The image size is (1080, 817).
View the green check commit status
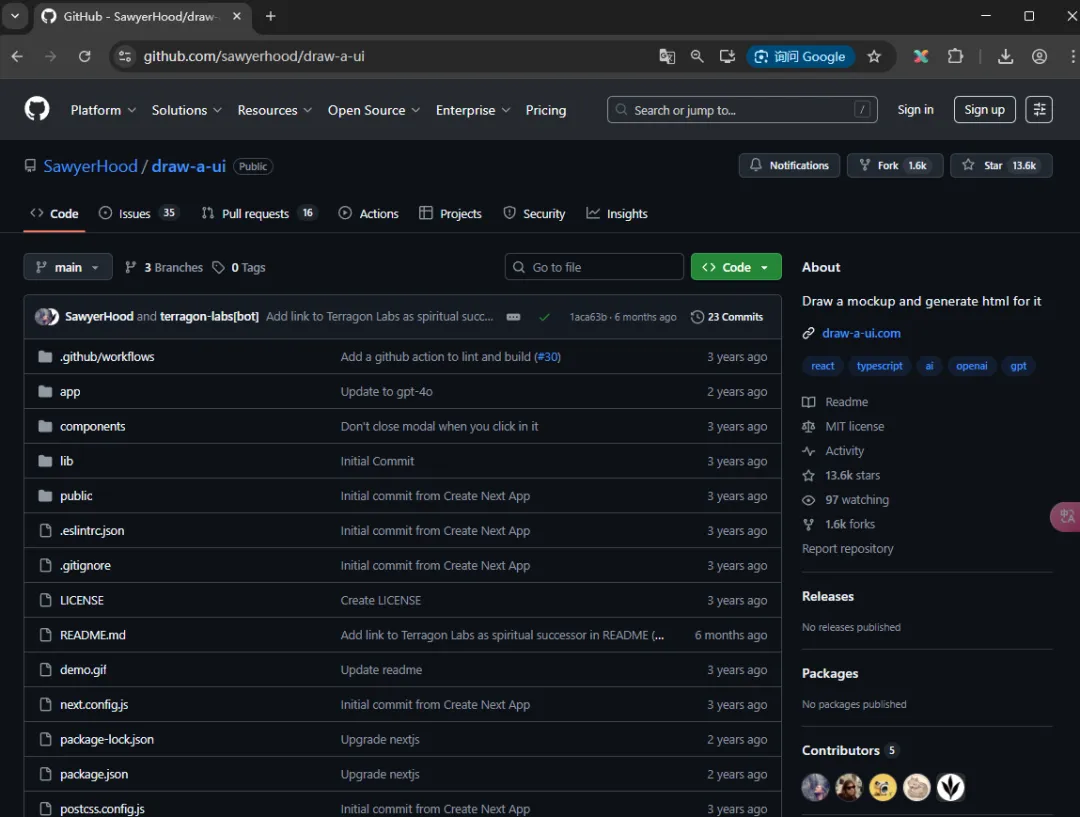544,317
